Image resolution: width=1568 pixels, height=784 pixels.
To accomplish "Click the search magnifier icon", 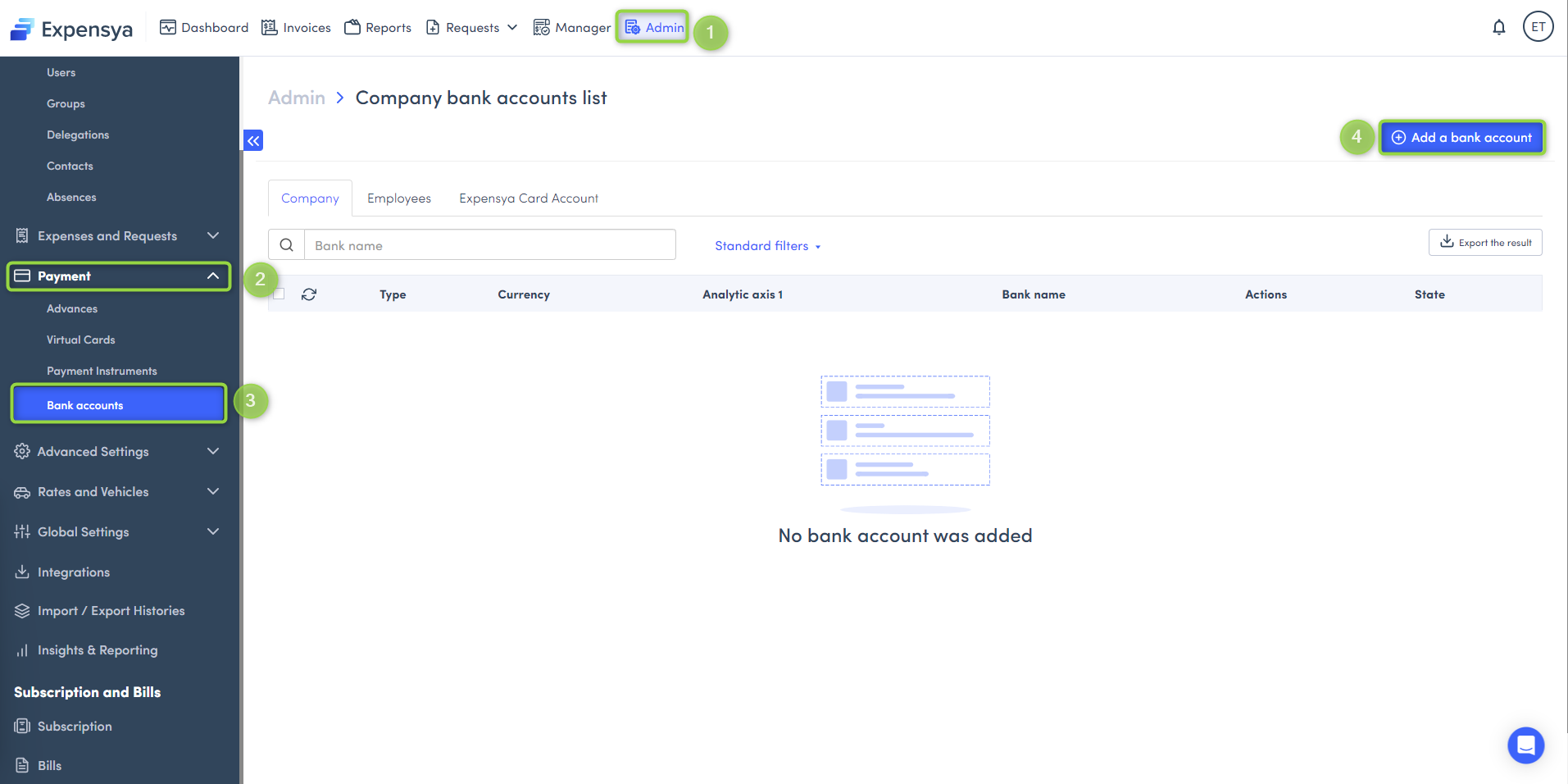I will click(286, 245).
